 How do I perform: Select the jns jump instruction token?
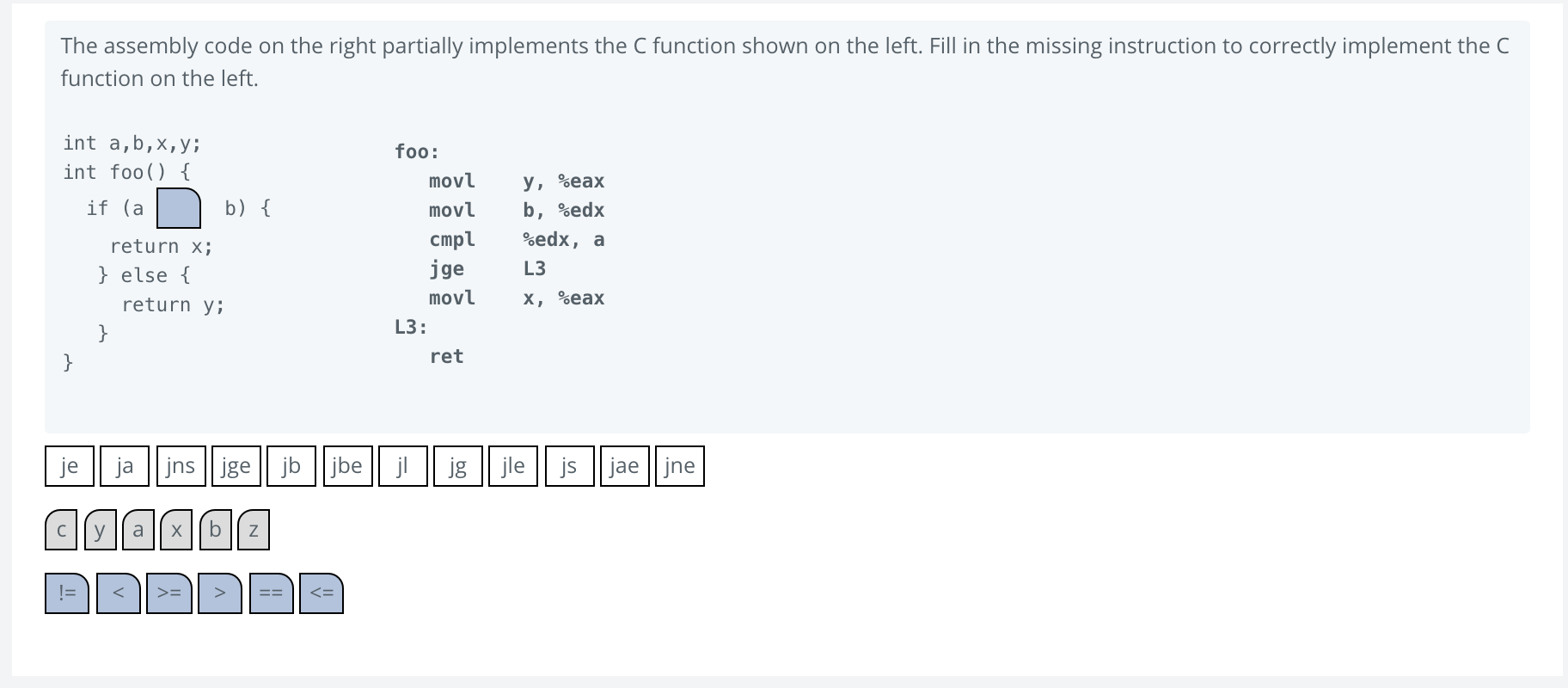[x=181, y=466]
